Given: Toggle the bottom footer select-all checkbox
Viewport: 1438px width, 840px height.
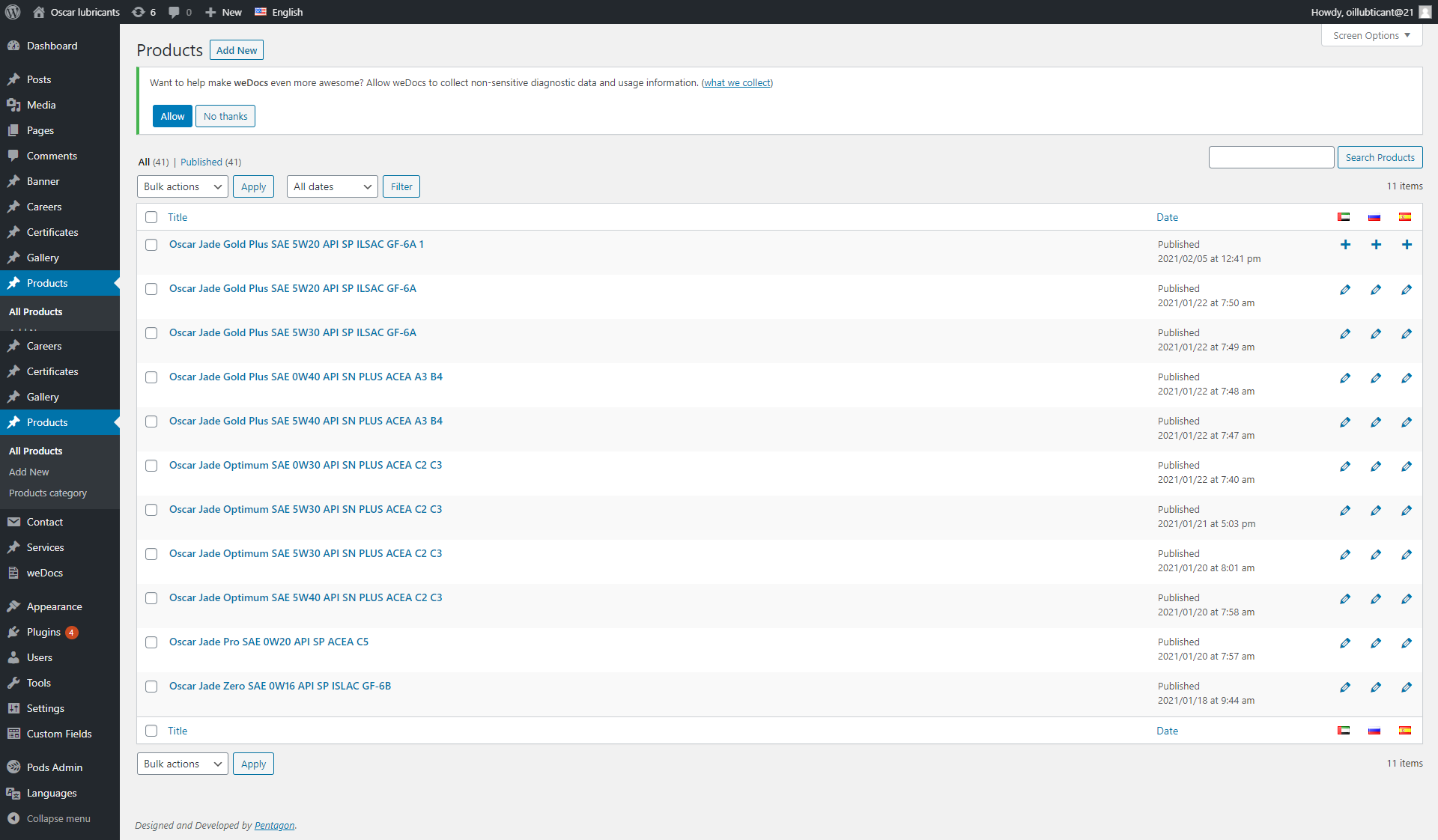Looking at the screenshot, I should click(x=151, y=731).
